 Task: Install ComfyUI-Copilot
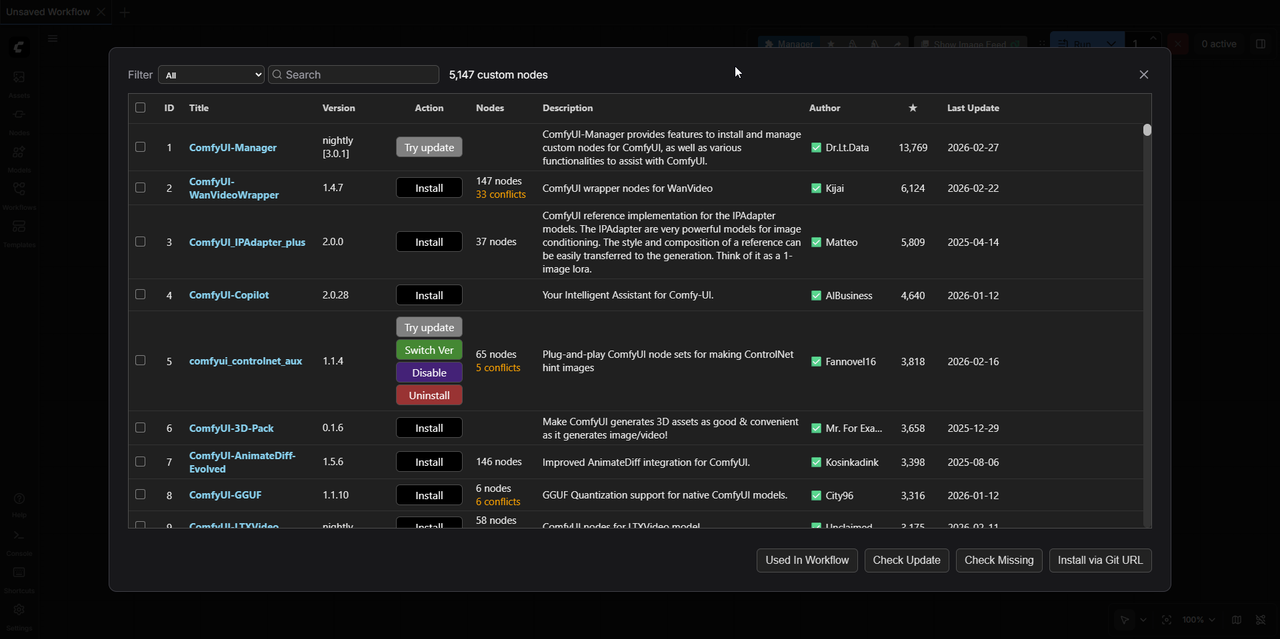(429, 295)
